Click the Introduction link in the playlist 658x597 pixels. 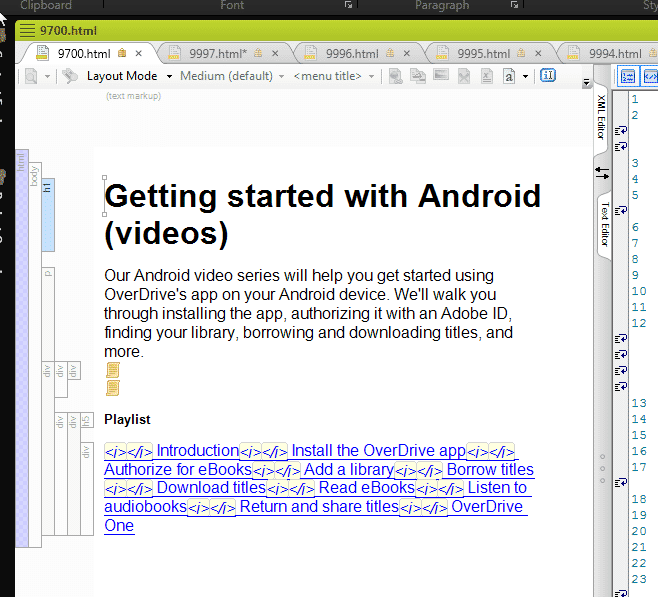point(198,451)
